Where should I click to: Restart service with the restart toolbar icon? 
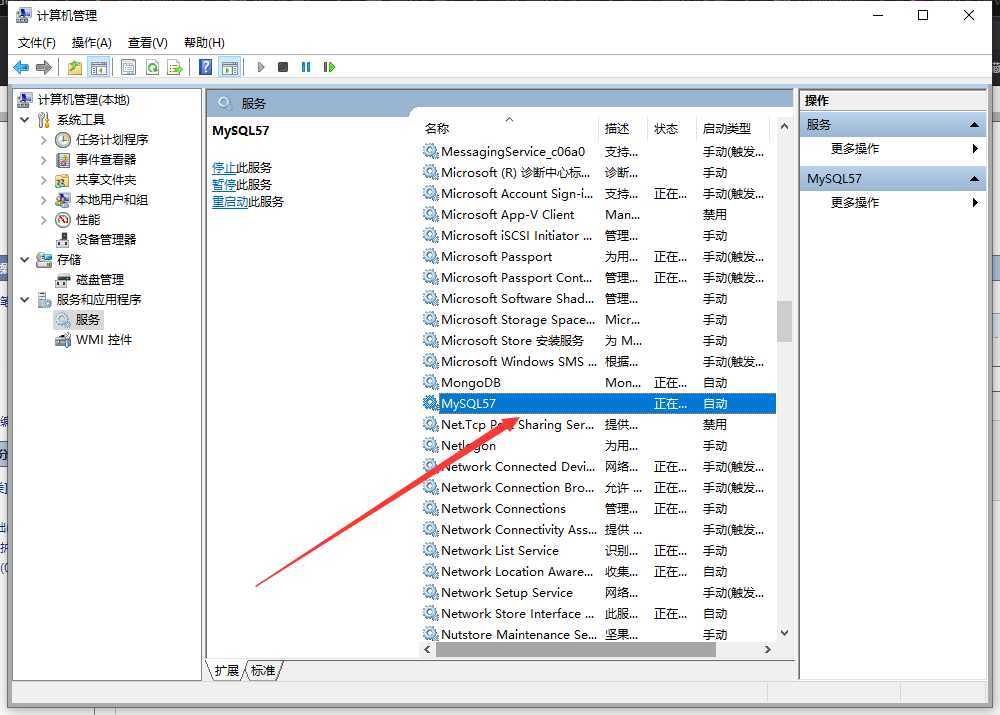click(x=329, y=67)
